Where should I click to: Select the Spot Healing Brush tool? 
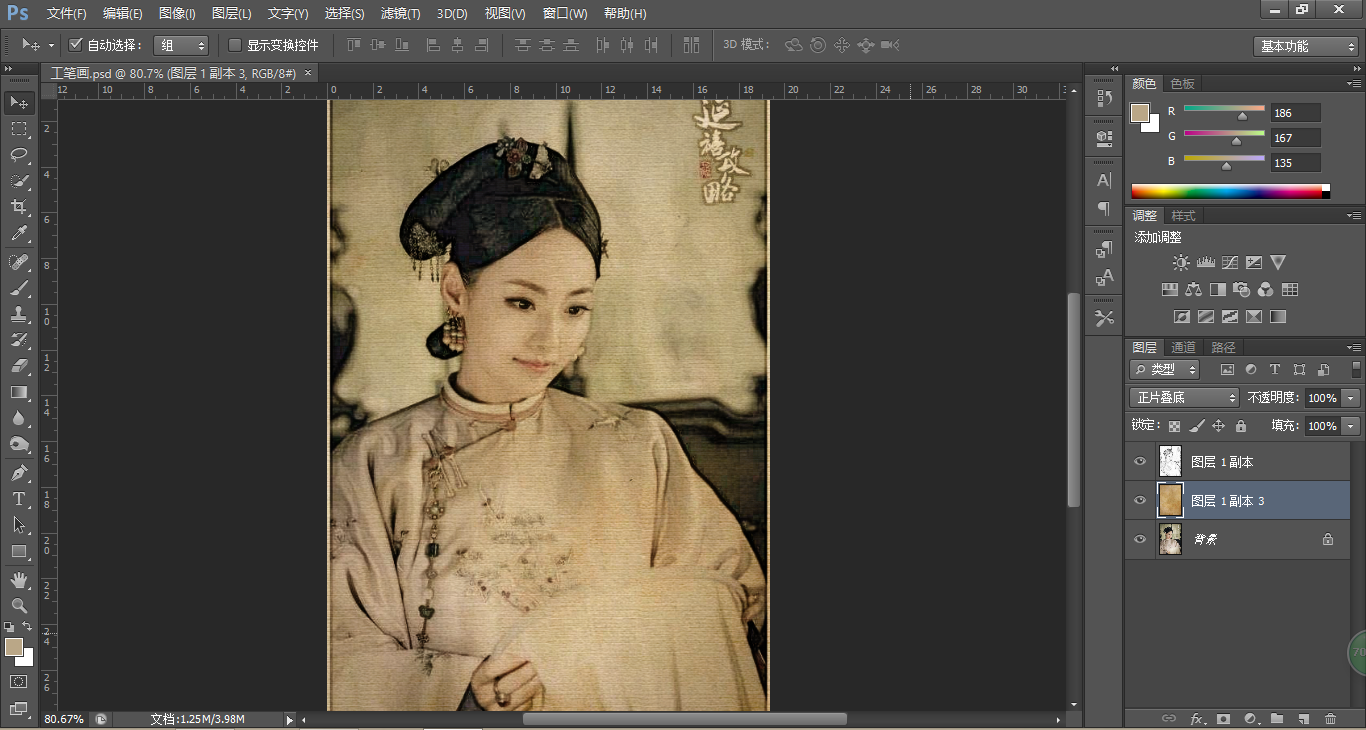19,262
